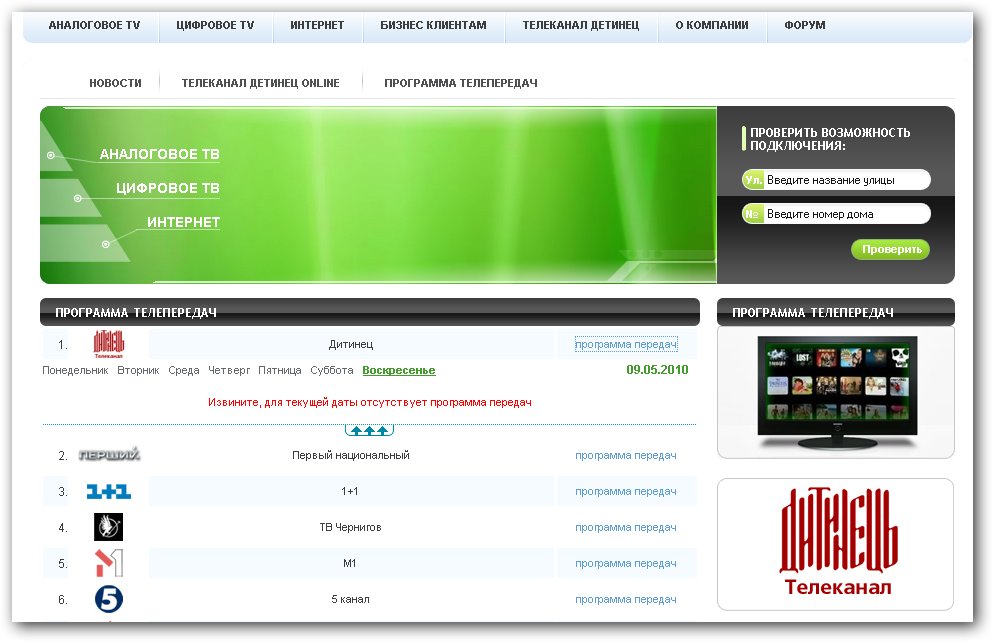
Task: Select the Суббота day link
Action: click(331, 370)
